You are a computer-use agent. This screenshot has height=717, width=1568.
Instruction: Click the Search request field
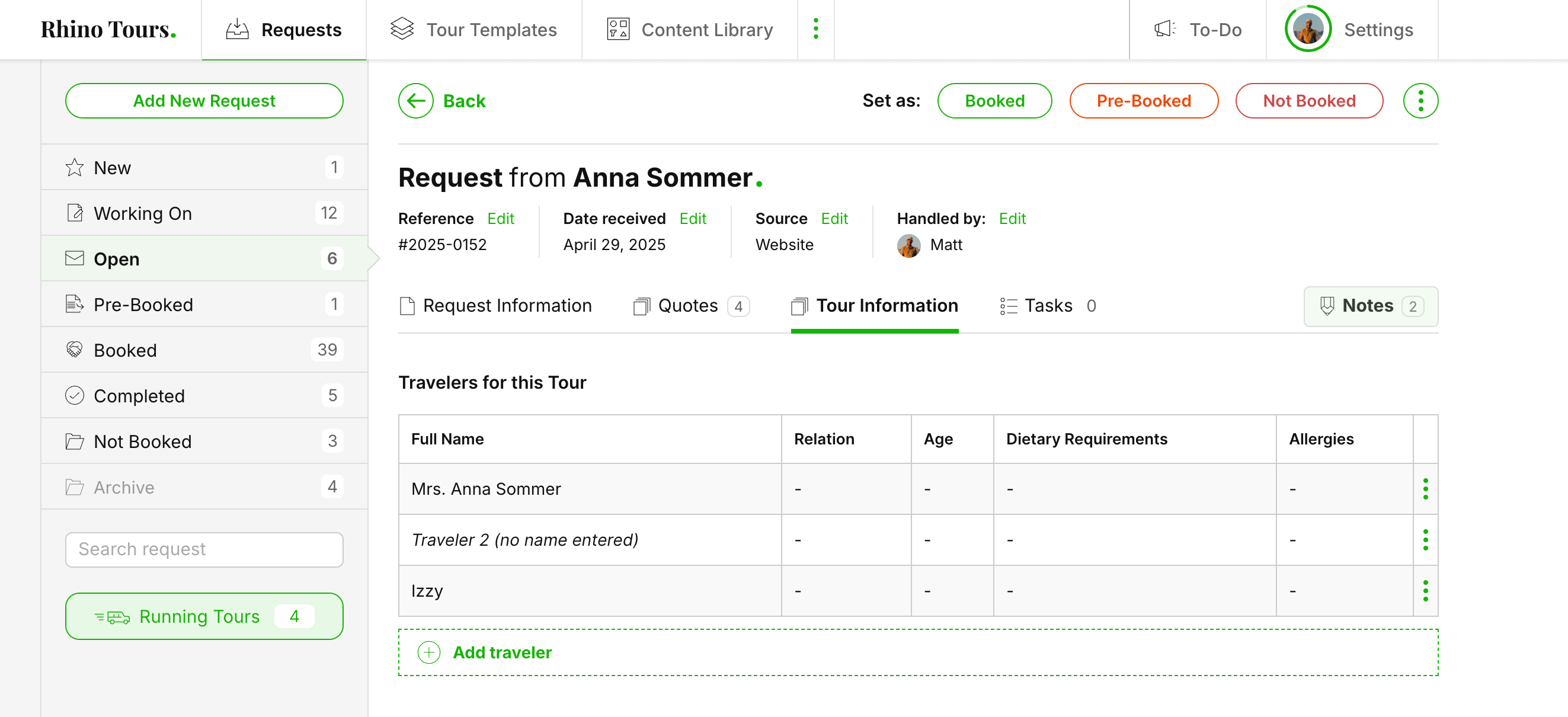[204, 549]
